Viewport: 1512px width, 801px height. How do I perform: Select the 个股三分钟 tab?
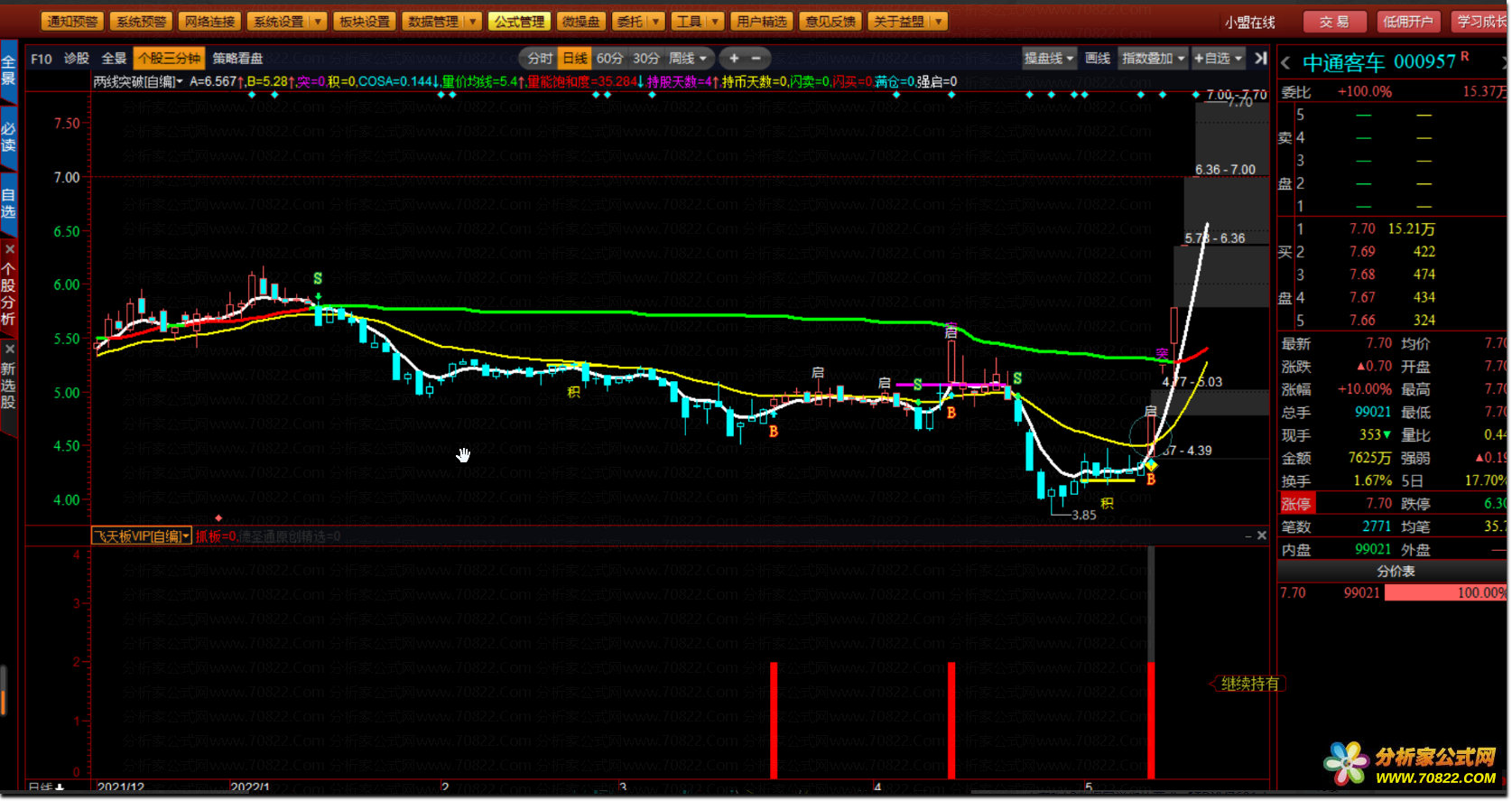tap(169, 59)
